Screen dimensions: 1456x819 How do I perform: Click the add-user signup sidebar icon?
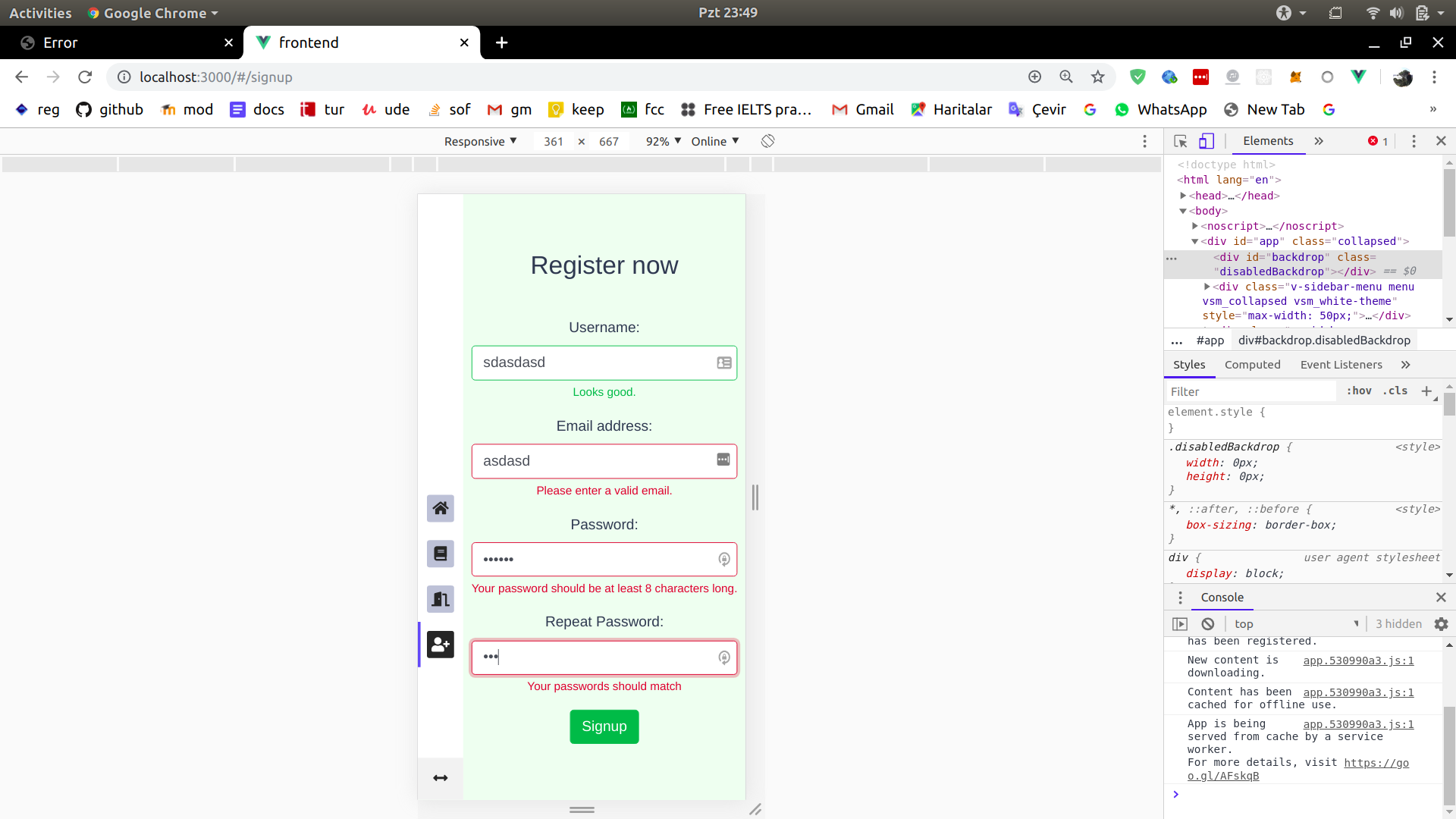coord(440,645)
